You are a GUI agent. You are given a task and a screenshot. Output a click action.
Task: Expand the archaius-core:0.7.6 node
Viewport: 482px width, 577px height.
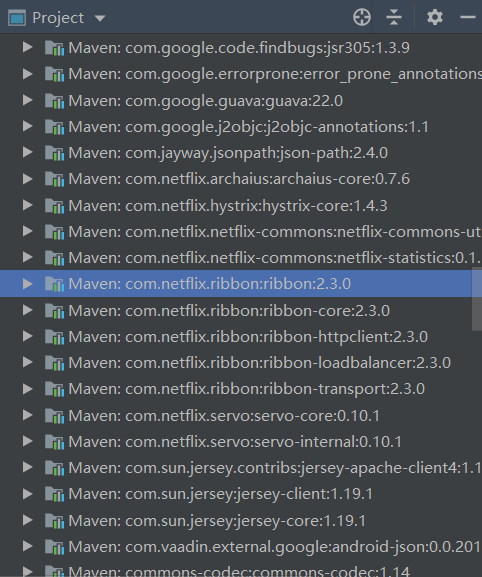tap(28, 179)
